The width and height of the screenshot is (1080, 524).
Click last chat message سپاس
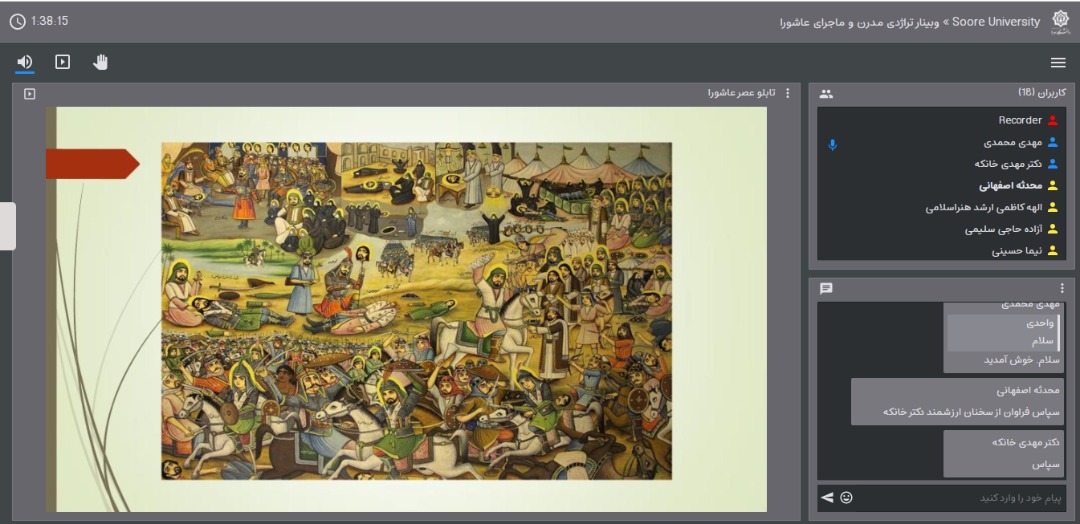click(1045, 465)
